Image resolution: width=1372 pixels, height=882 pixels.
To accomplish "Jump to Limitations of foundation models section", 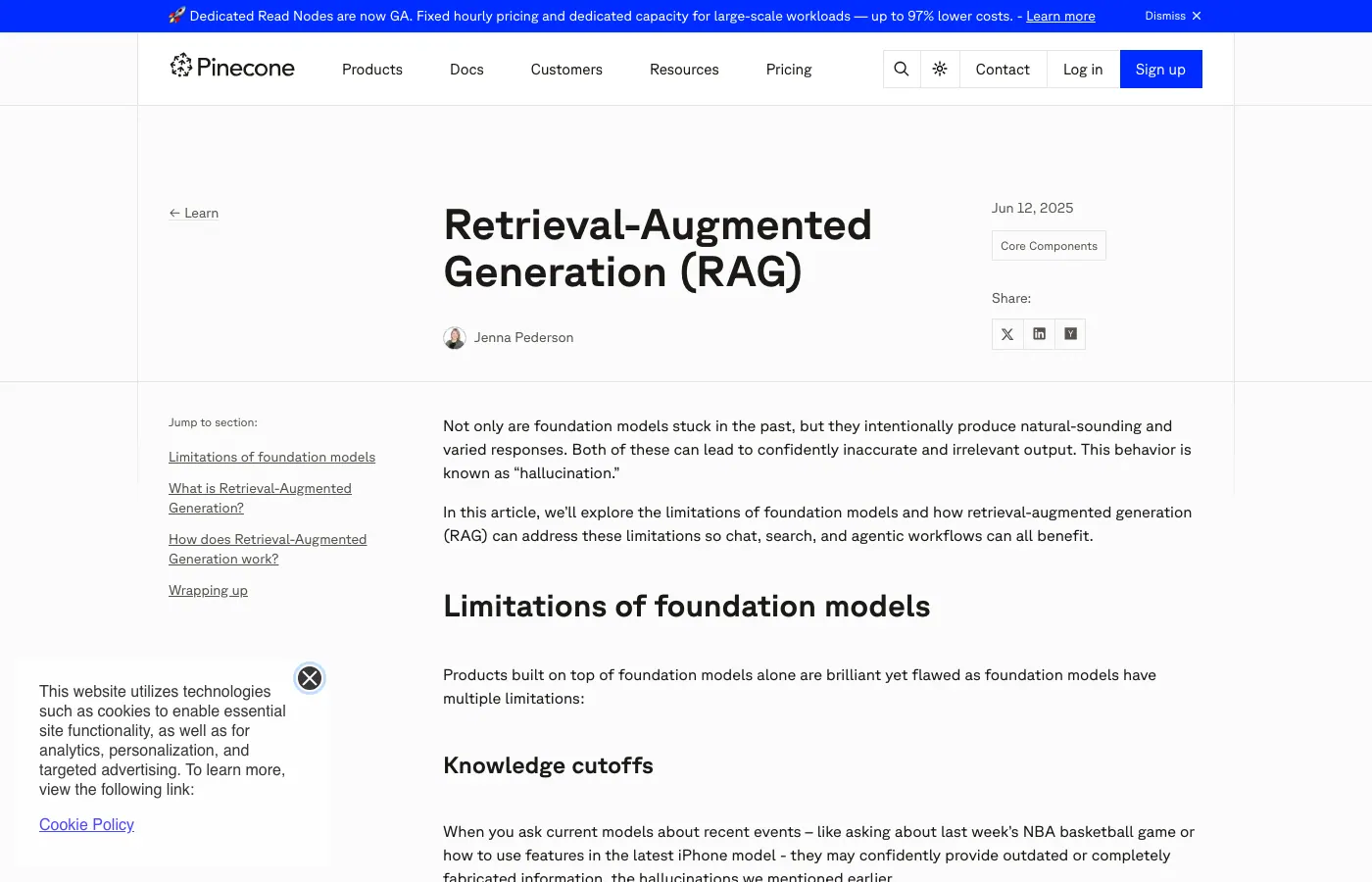I will pos(271,457).
